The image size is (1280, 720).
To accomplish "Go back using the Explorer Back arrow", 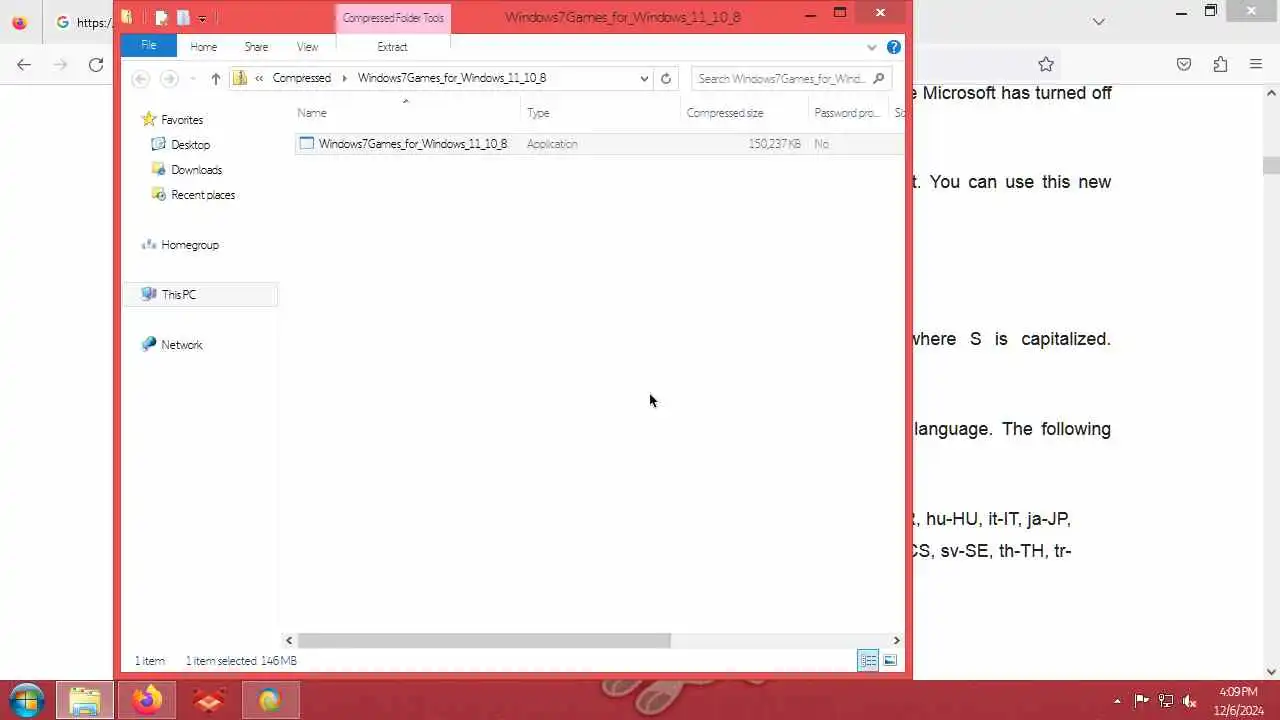I will (141, 78).
